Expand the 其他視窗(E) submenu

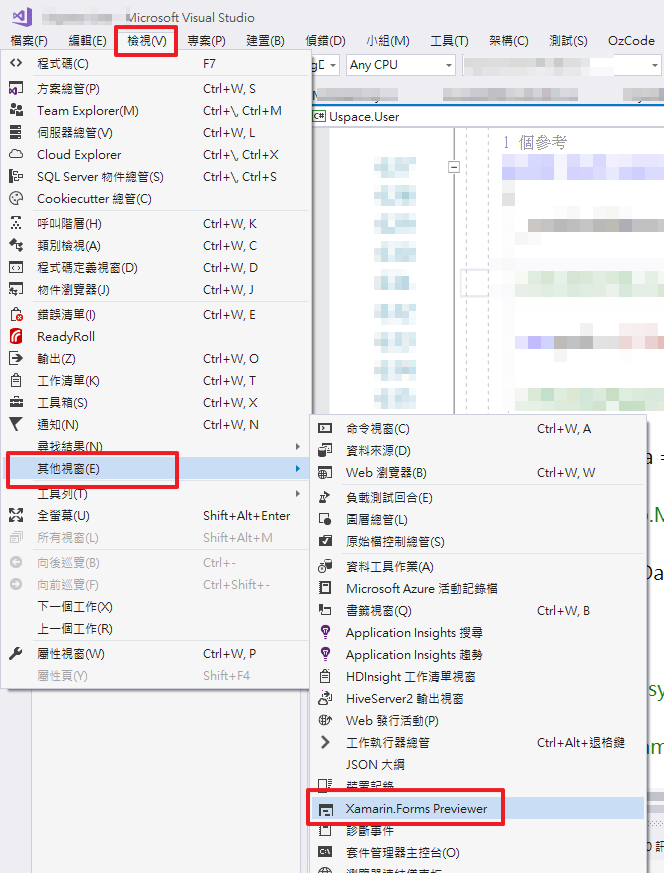[156, 469]
